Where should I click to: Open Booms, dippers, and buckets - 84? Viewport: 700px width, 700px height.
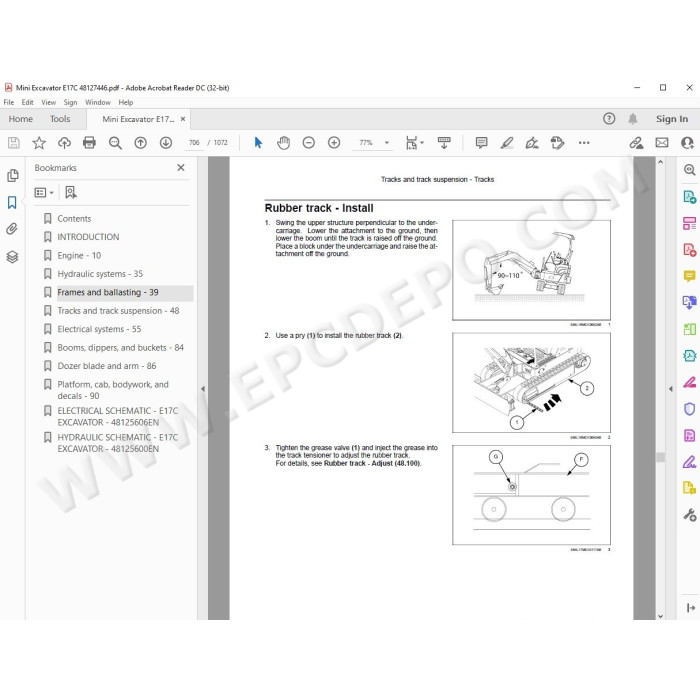121,348
